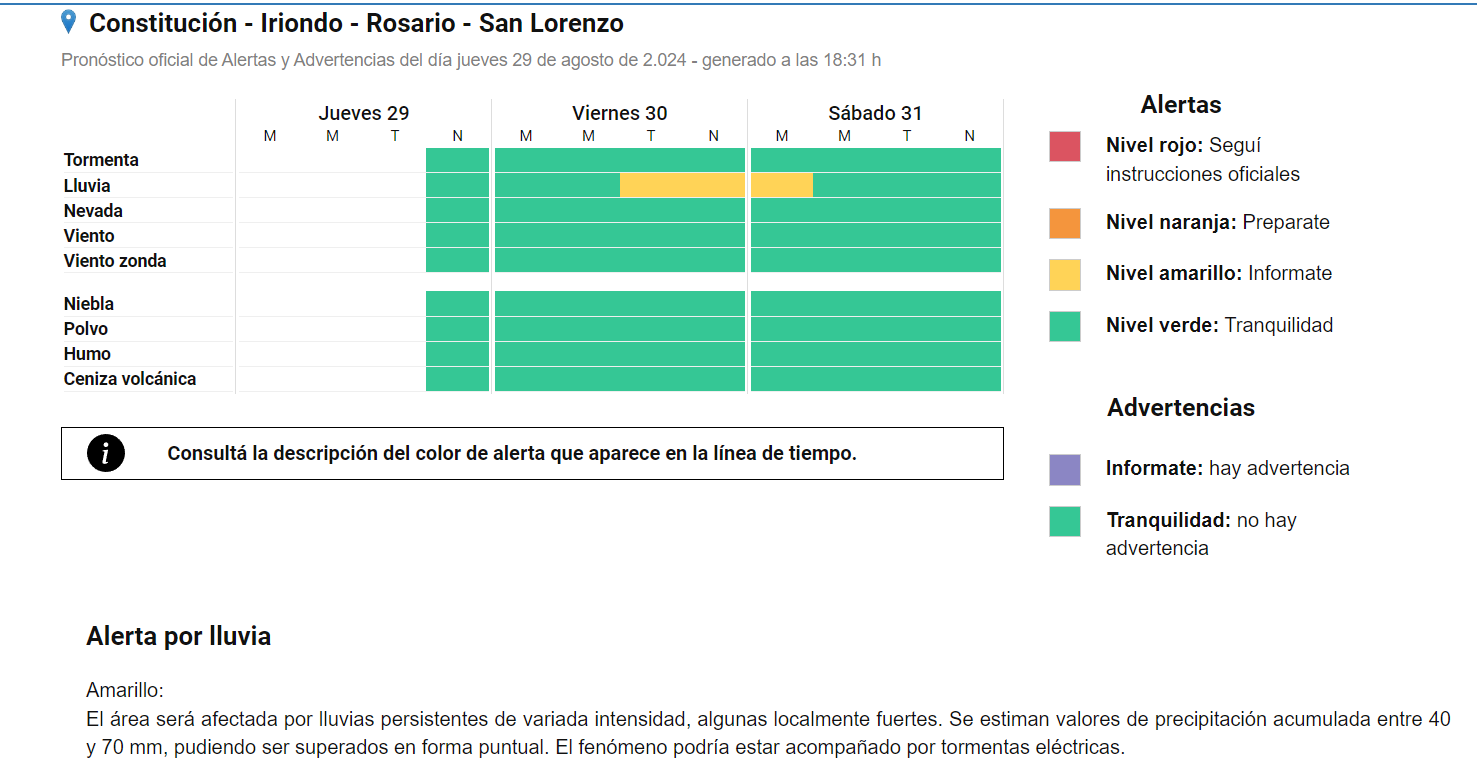Click the Tormenta row label
The image size is (1477, 775).
[x=101, y=160]
